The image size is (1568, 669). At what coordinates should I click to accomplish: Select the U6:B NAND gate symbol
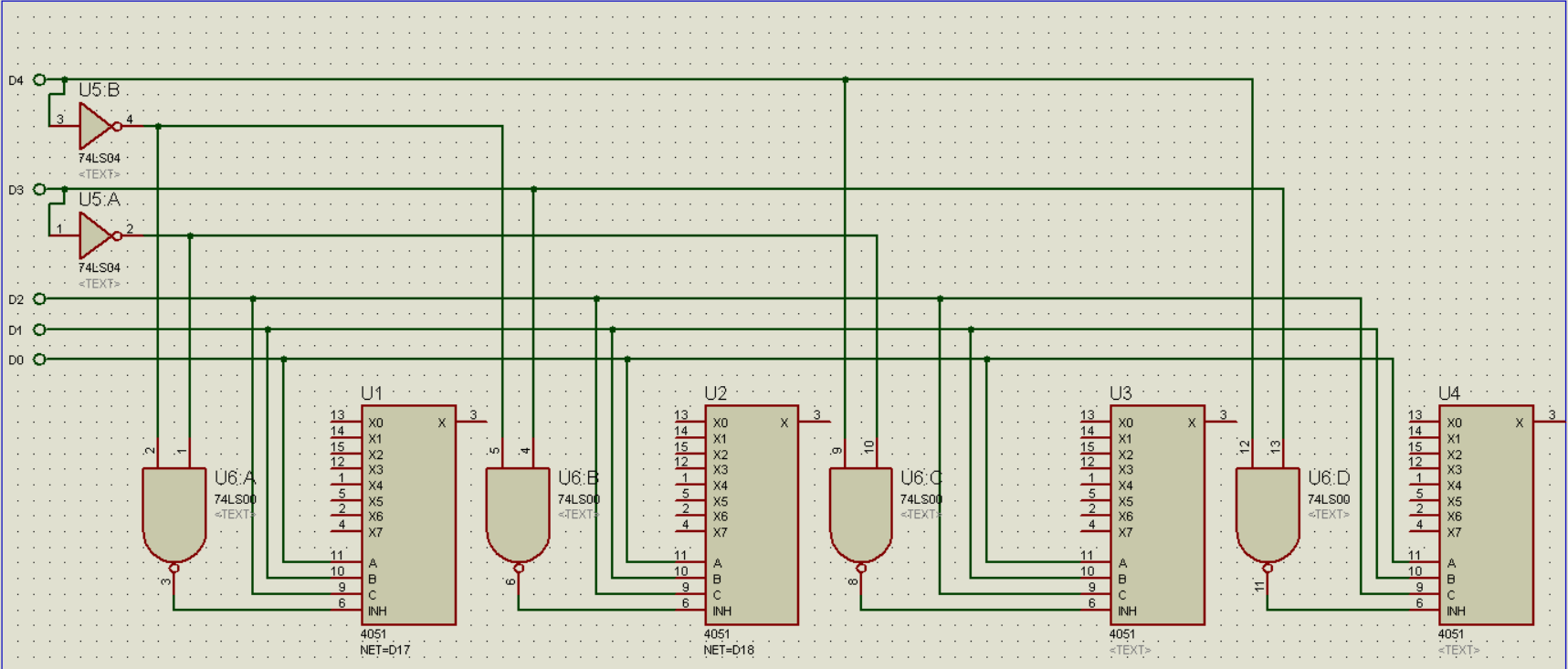(x=518, y=518)
